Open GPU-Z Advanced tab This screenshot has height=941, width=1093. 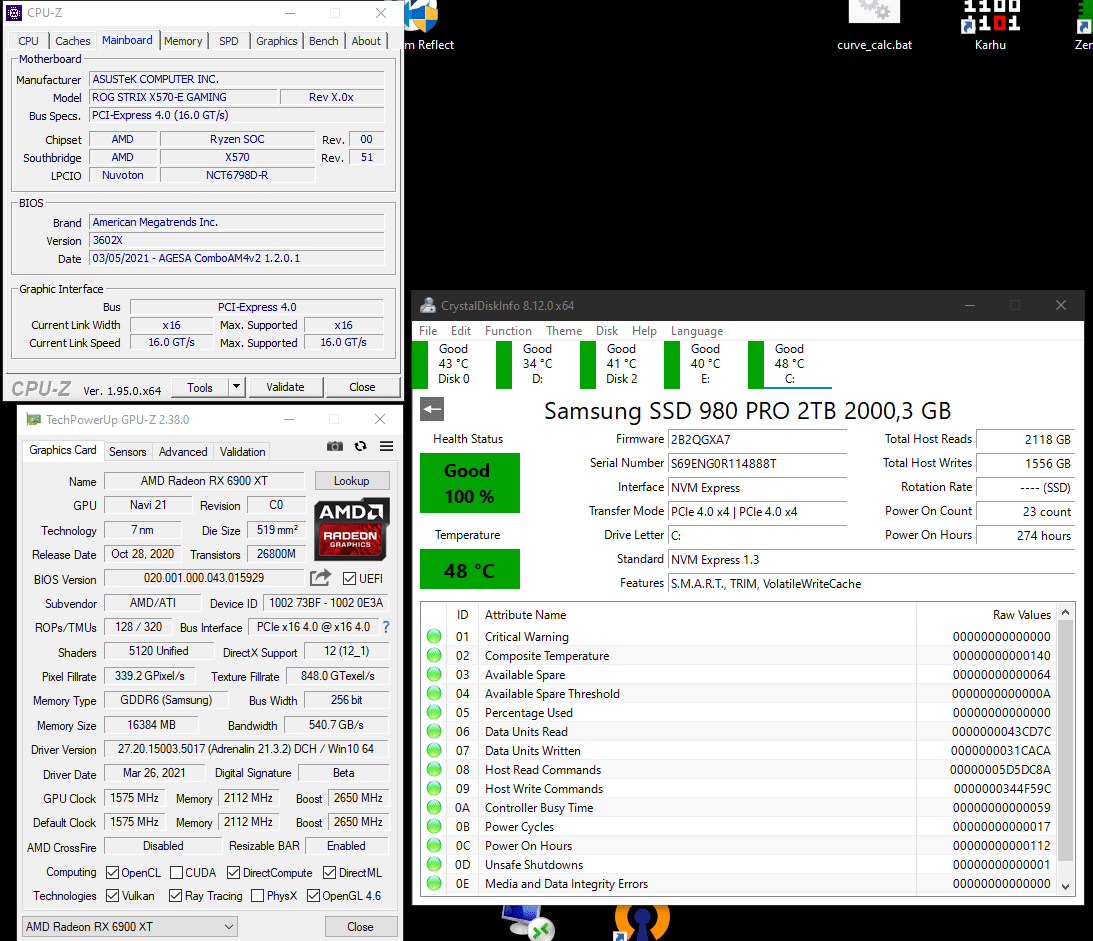[x=183, y=452]
